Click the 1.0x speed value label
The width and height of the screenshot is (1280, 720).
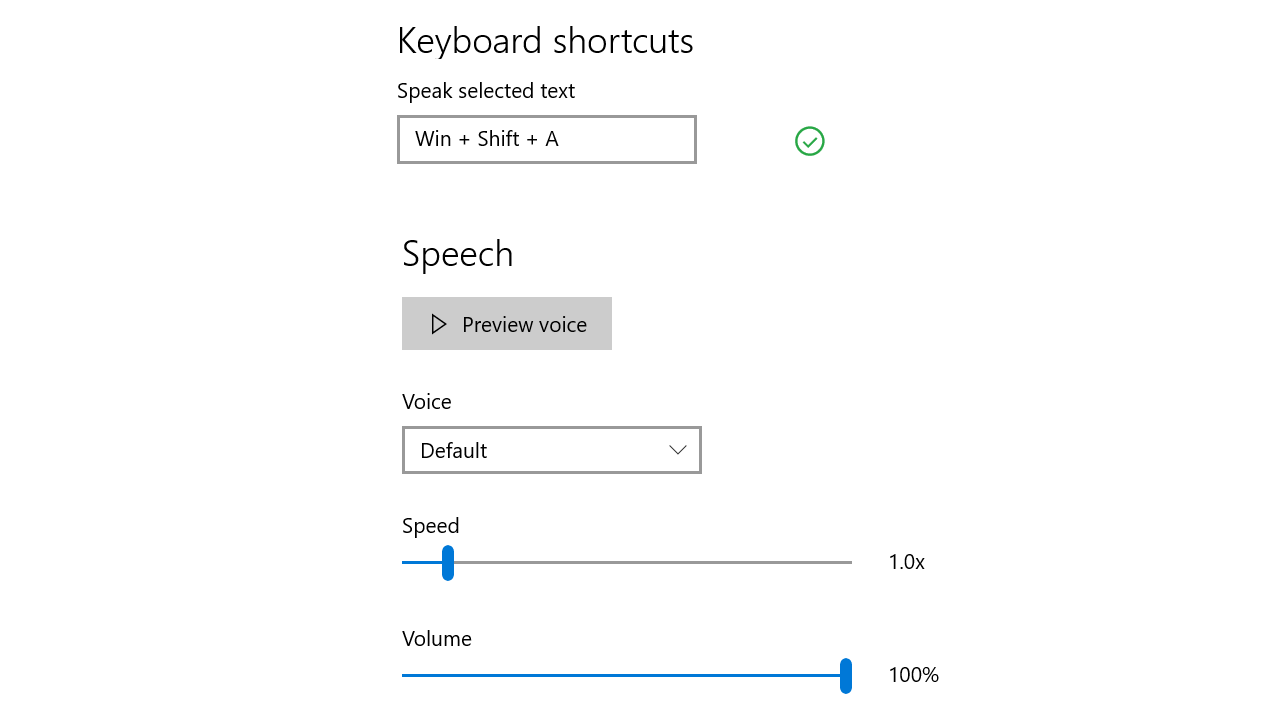point(907,562)
